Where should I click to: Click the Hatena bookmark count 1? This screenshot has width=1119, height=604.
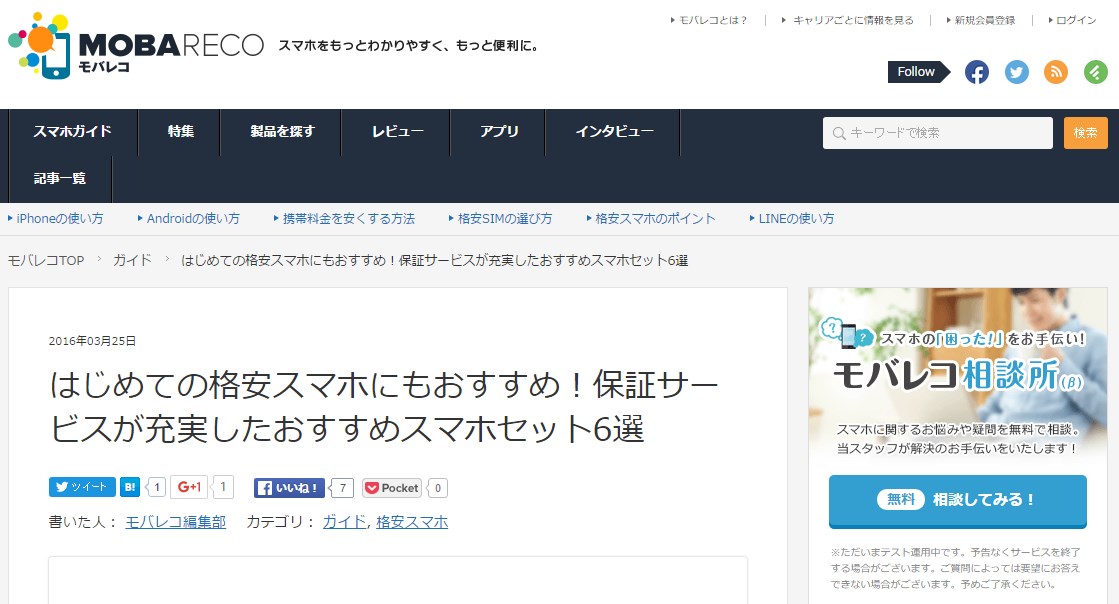(x=156, y=488)
